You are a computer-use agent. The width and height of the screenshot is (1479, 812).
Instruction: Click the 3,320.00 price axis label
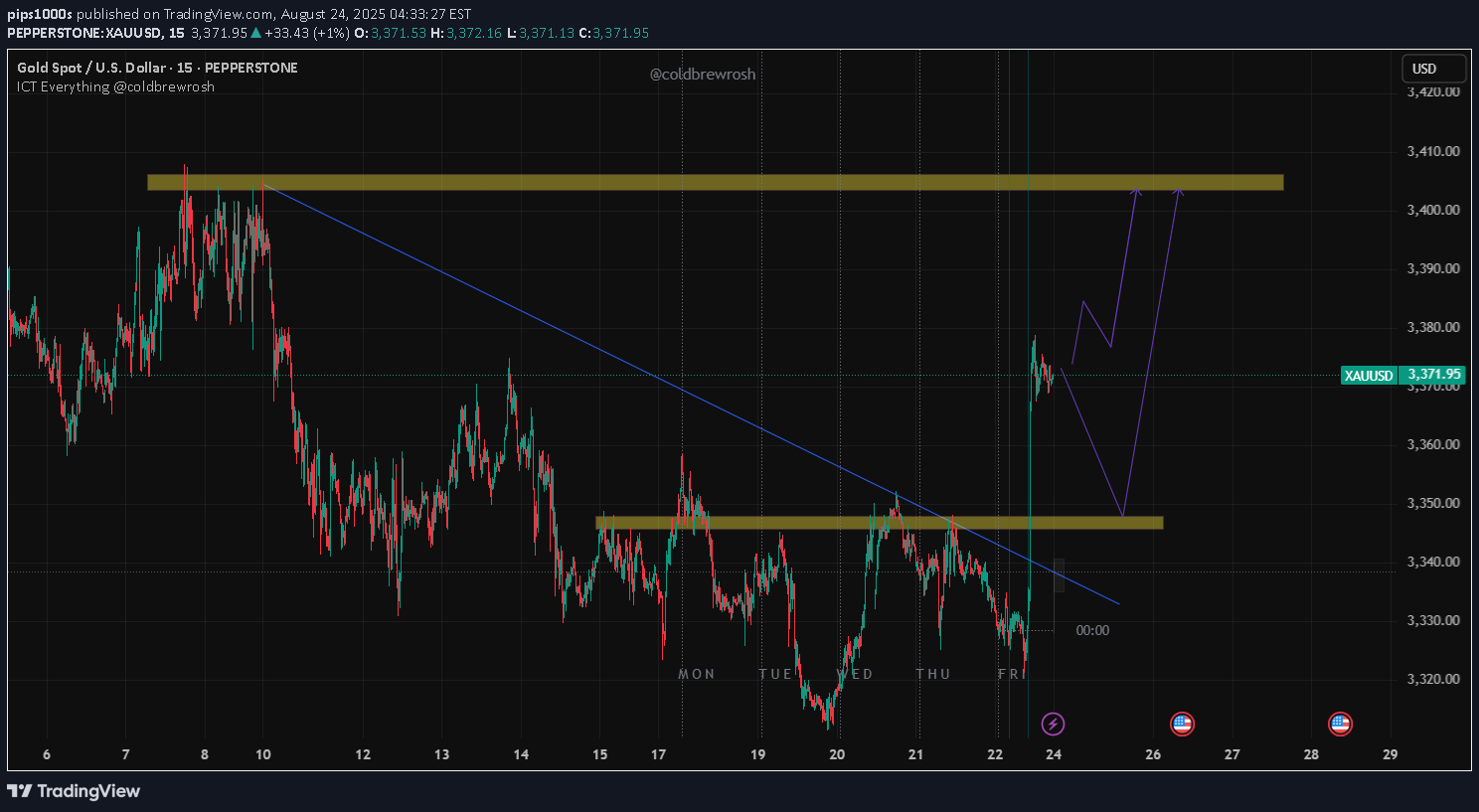tap(1433, 679)
